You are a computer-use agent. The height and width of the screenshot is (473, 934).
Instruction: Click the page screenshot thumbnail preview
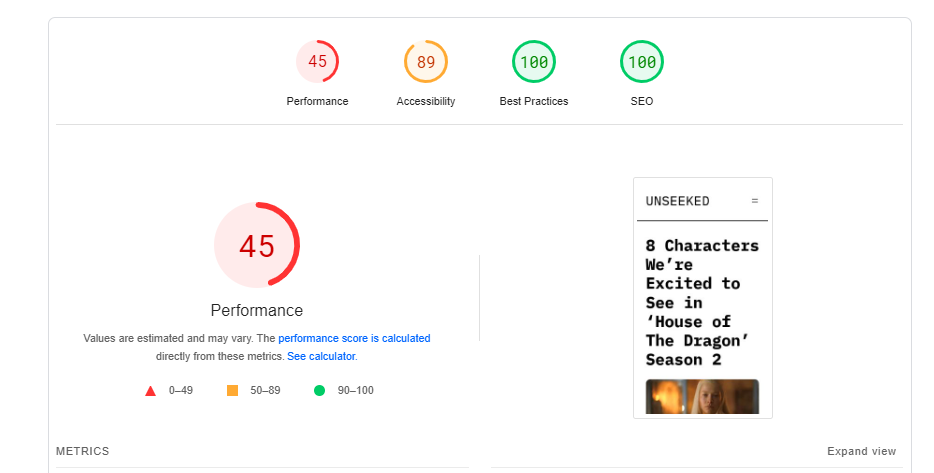click(x=703, y=298)
